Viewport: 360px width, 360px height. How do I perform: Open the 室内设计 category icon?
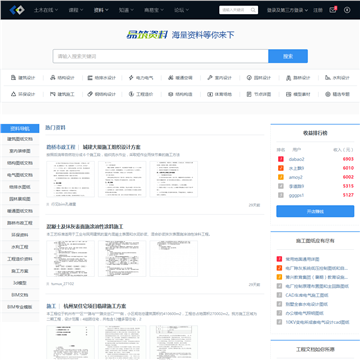click(x=210, y=78)
